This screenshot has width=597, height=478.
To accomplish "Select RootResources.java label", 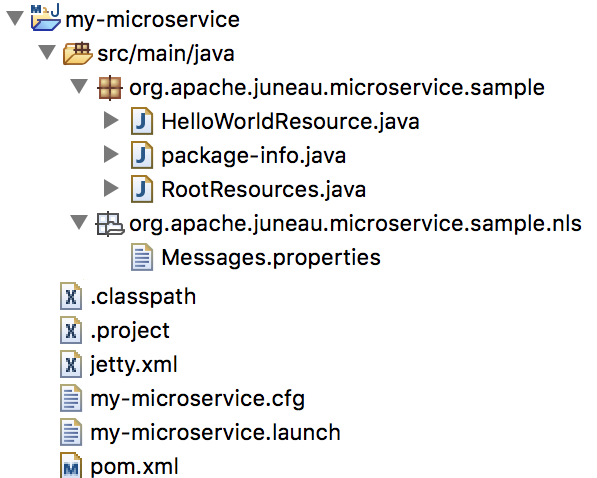I will click(x=263, y=189).
